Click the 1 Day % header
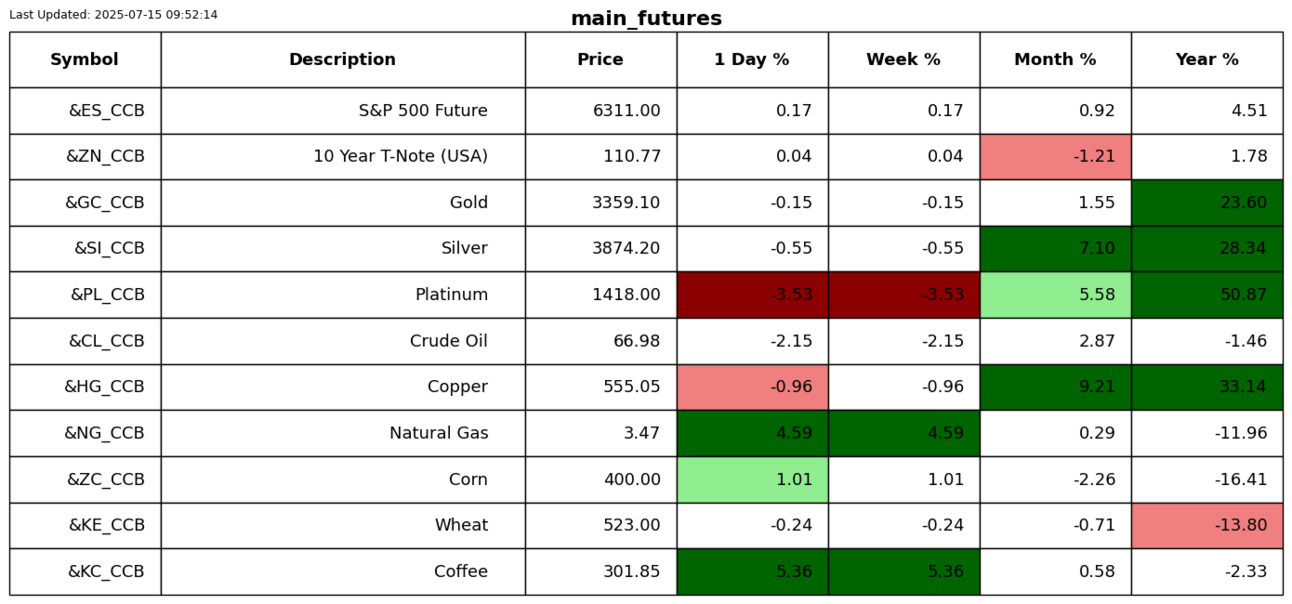This screenshot has height=604, width=1292. pyautogui.click(x=752, y=60)
